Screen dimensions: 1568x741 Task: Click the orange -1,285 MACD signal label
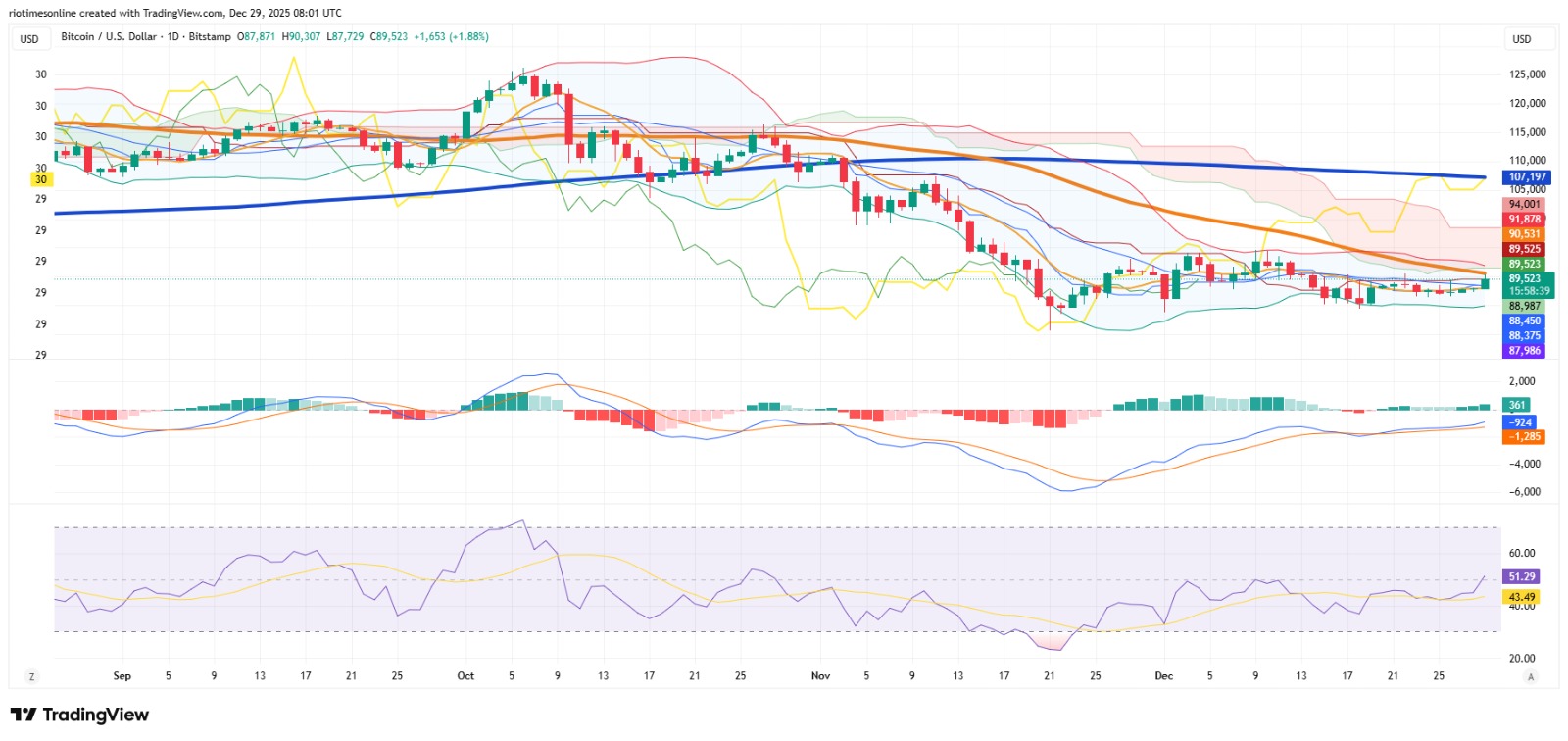1524,436
